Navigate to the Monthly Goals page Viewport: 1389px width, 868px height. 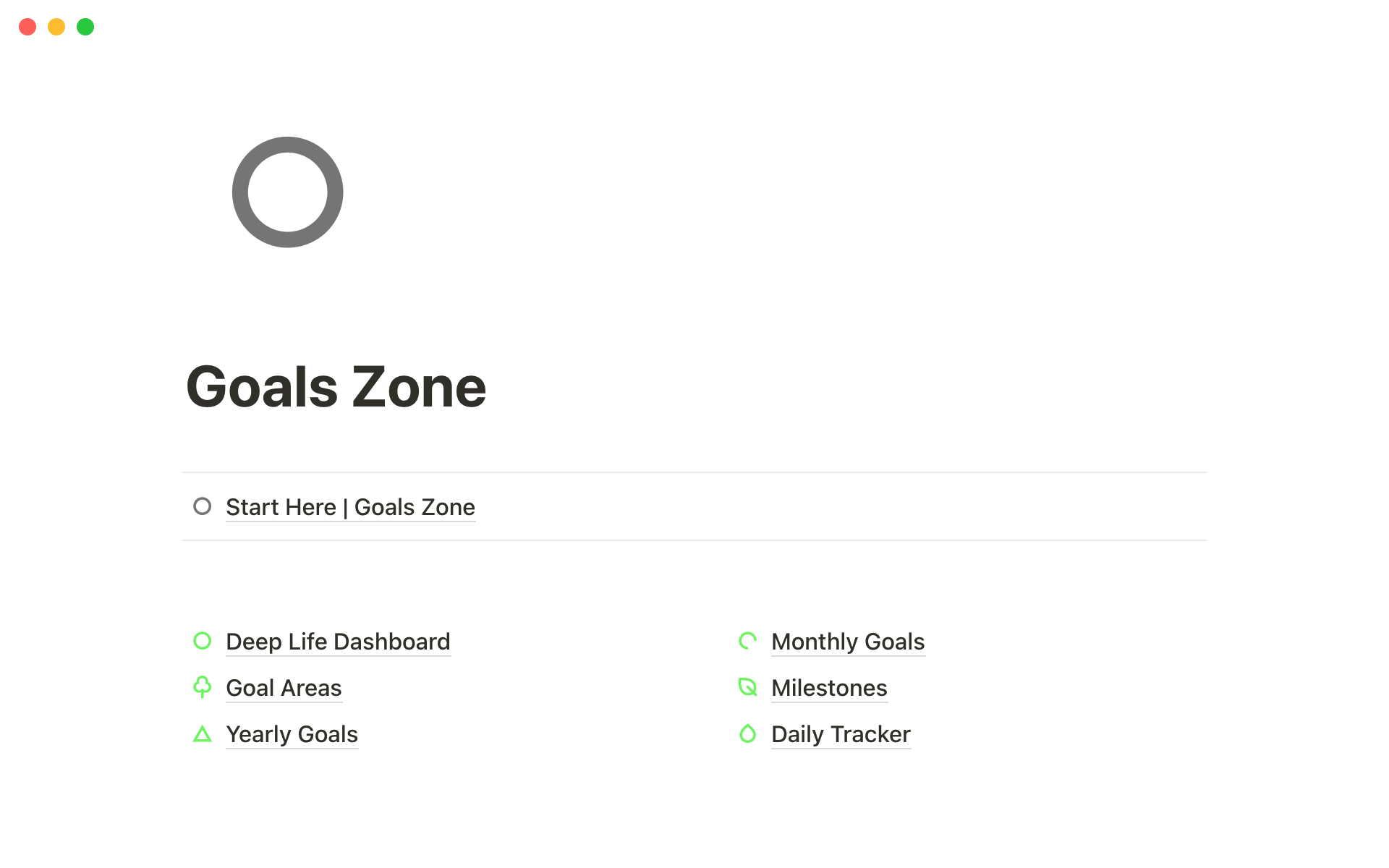click(x=848, y=642)
